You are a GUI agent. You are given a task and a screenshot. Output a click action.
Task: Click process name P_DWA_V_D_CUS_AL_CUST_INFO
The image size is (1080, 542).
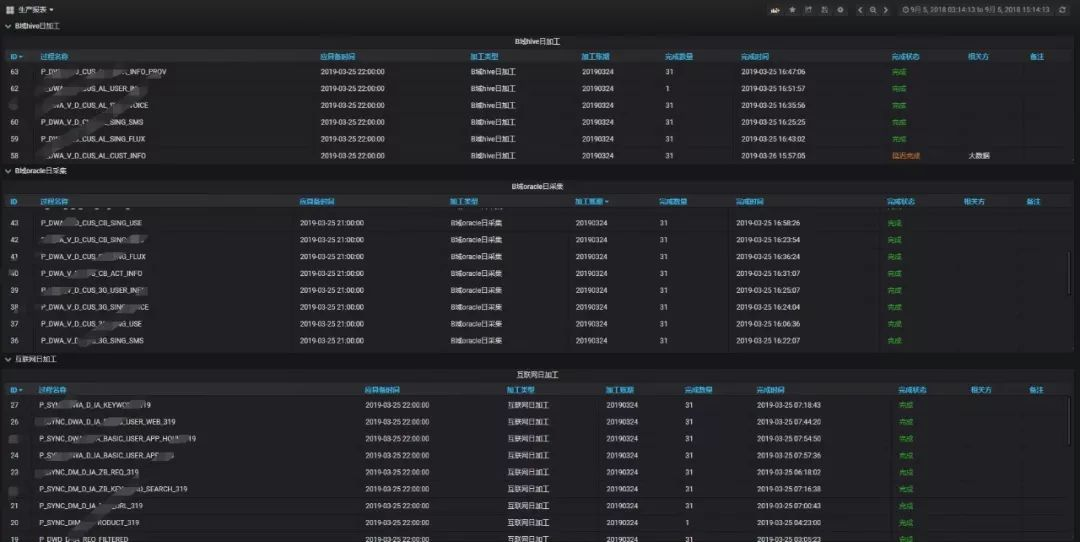(x=93, y=156)
